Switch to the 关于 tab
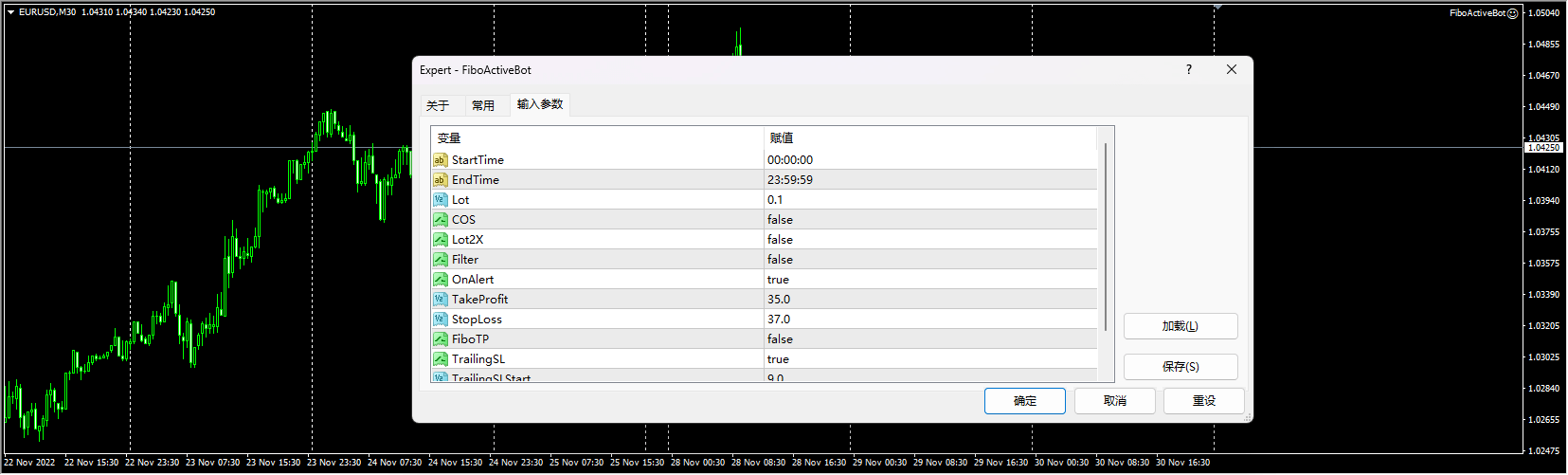 (438, 105)
